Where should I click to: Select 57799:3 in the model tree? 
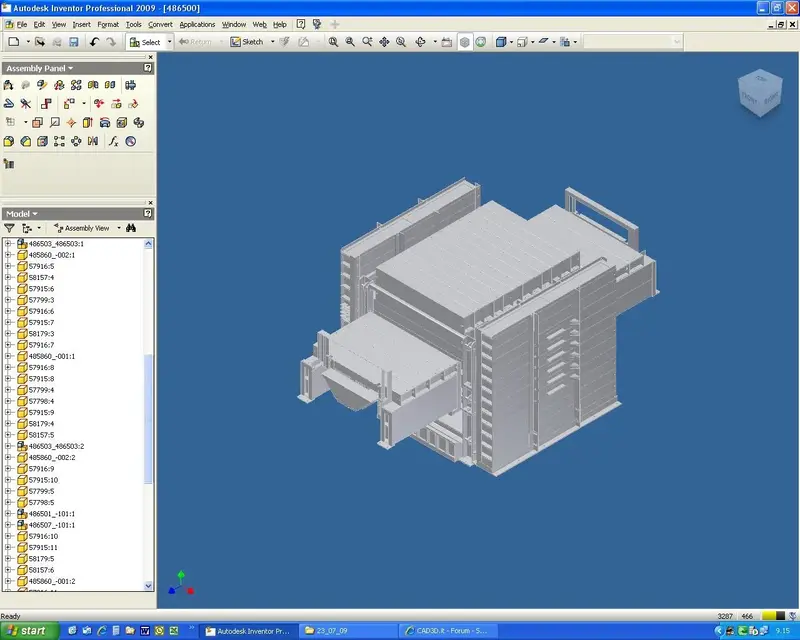[x=41, y=300]
